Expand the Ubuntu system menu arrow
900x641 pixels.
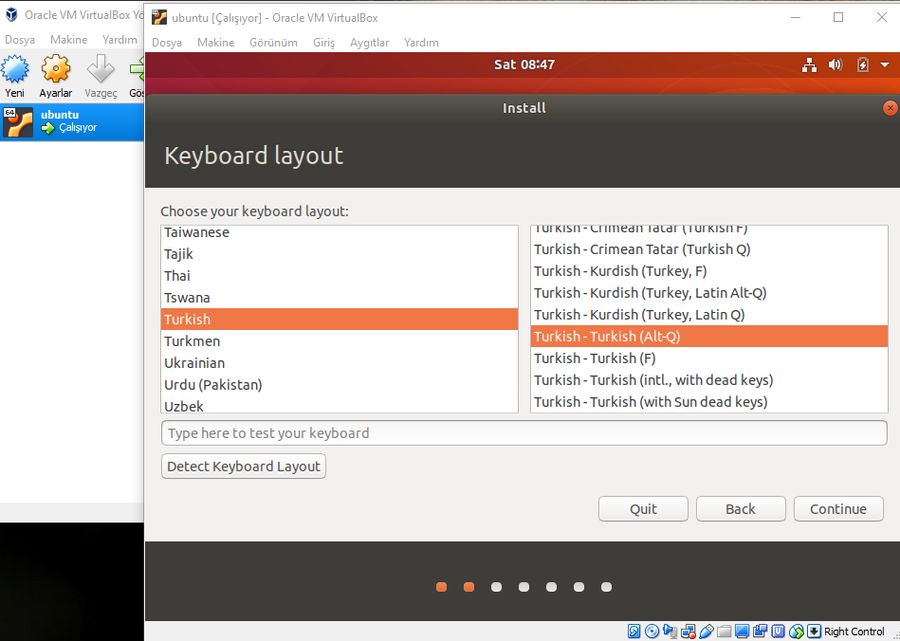(885, 65)
